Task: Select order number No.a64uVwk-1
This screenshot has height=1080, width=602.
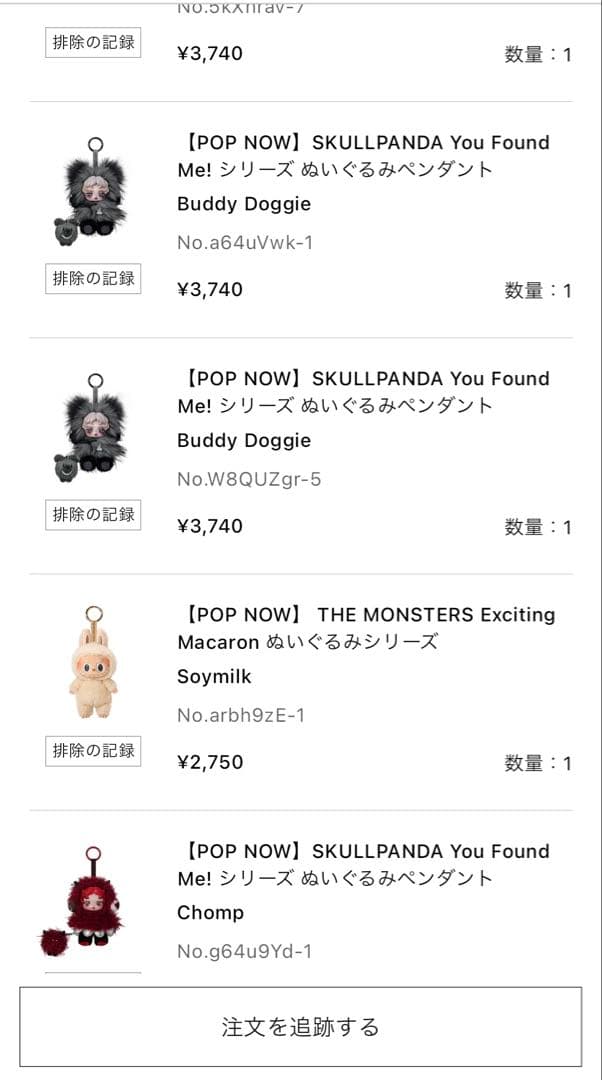Action: pos(245,242)
